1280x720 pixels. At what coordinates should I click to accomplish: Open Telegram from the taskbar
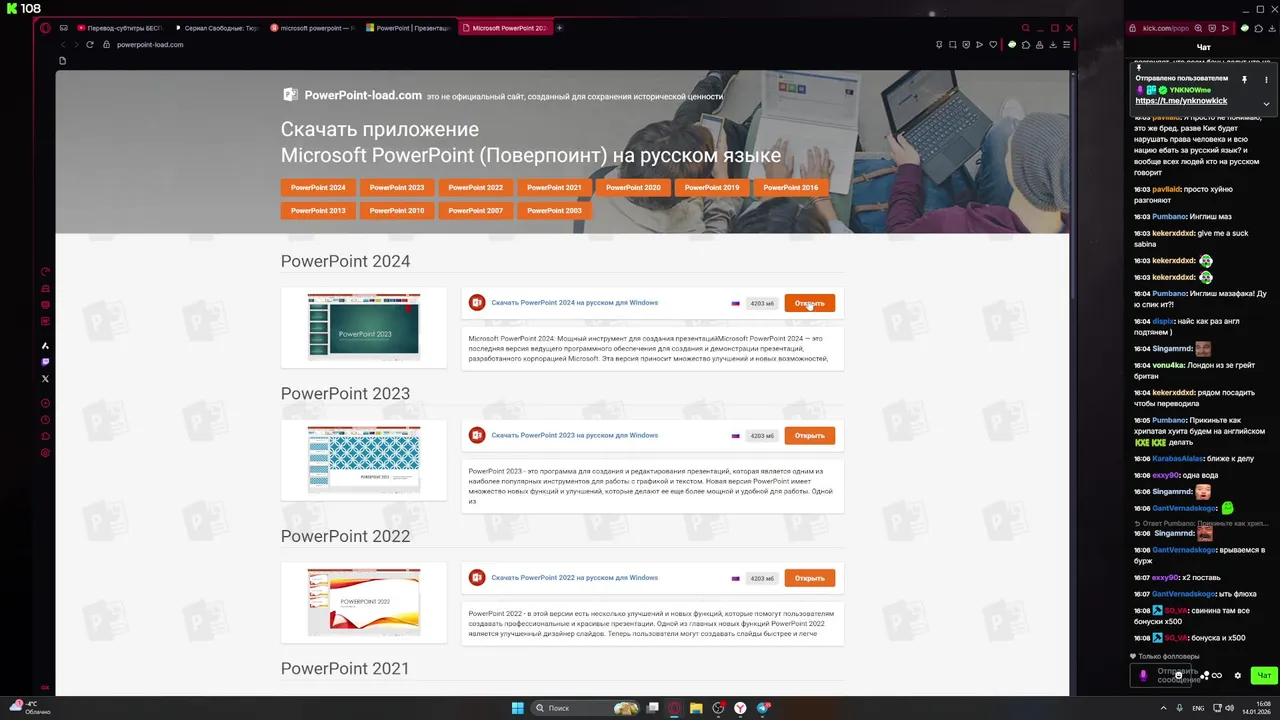pos(763,708)
